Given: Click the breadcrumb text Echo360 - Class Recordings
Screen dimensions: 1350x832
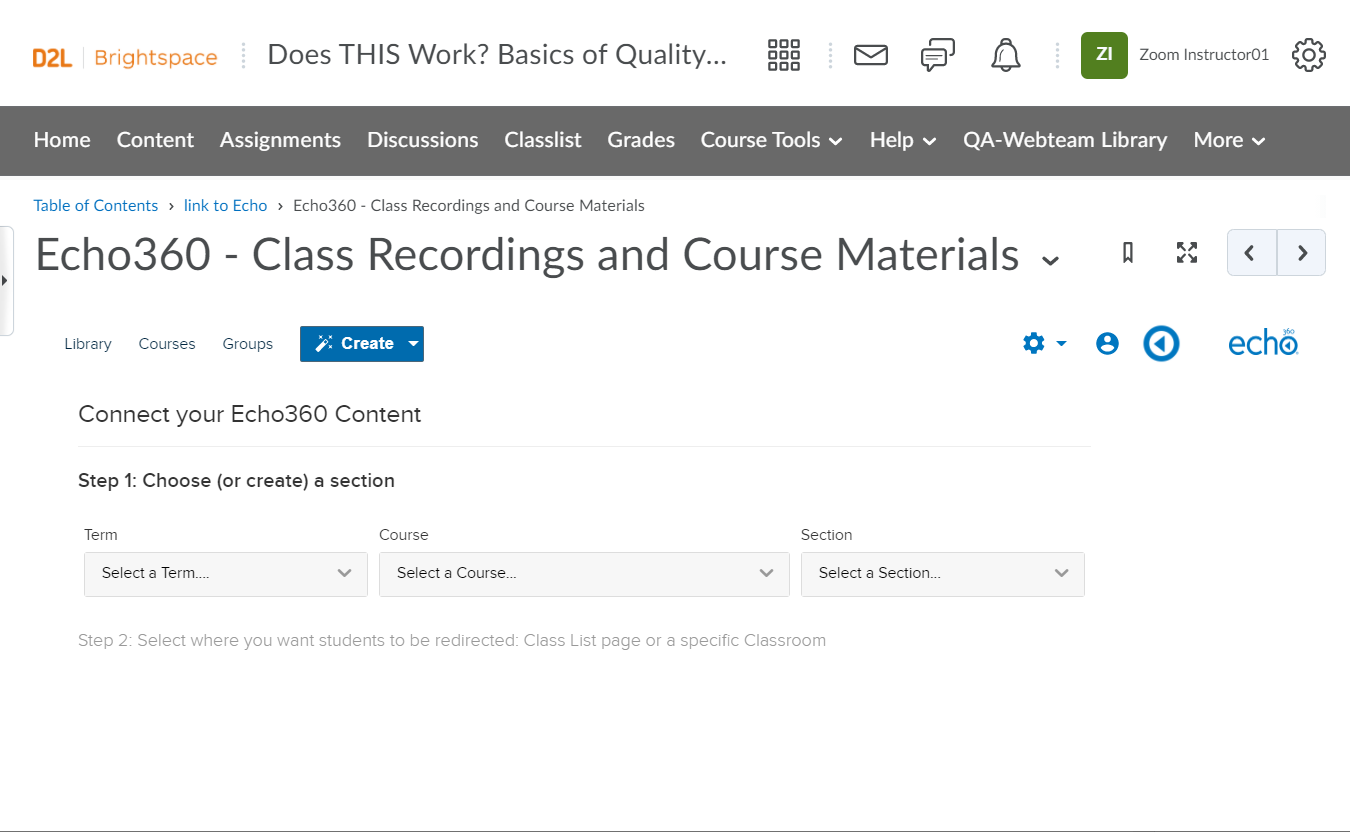Looking at the screenshot, I should pos(469,205).
